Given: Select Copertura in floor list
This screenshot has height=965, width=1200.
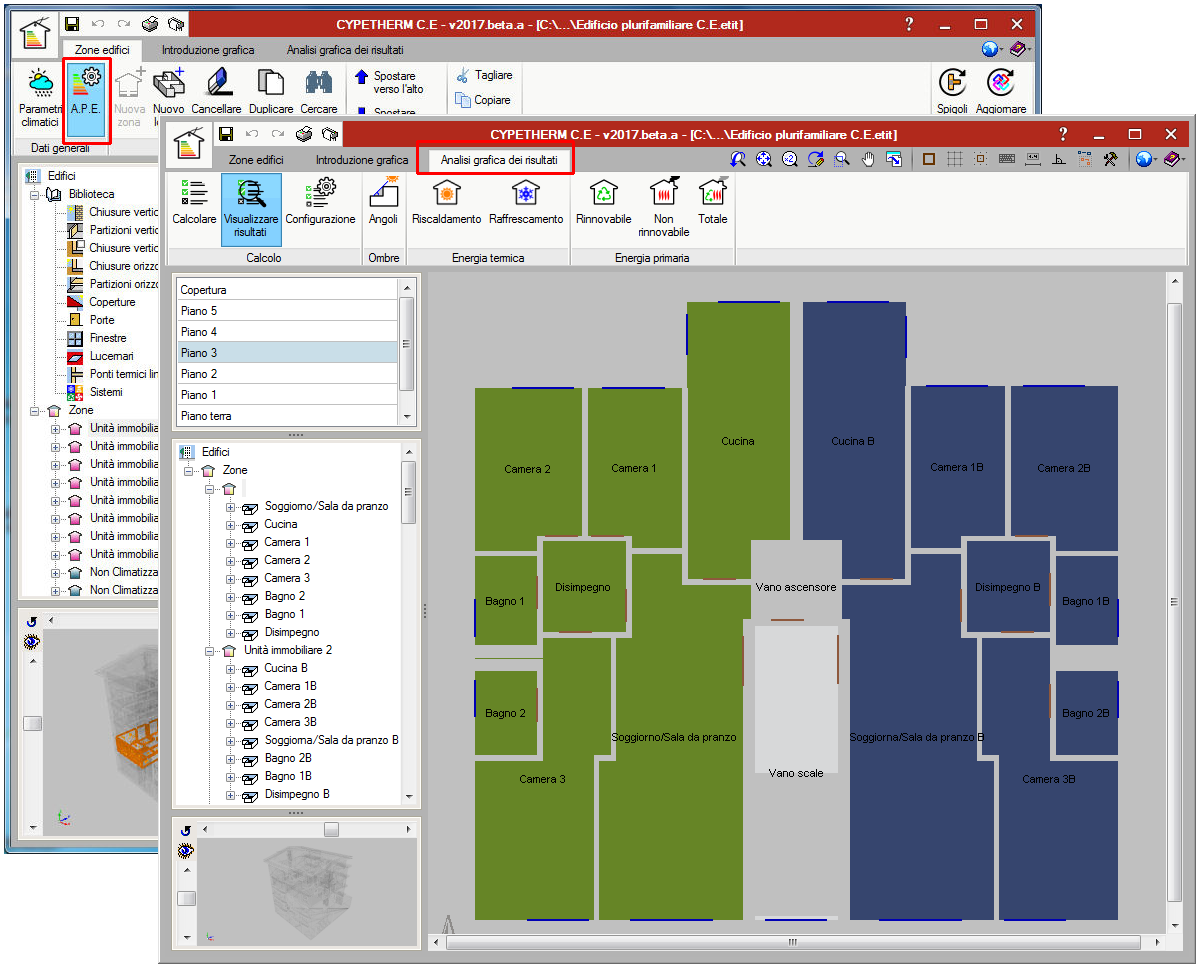Looking at the screenshot, I should pos(287,290).
